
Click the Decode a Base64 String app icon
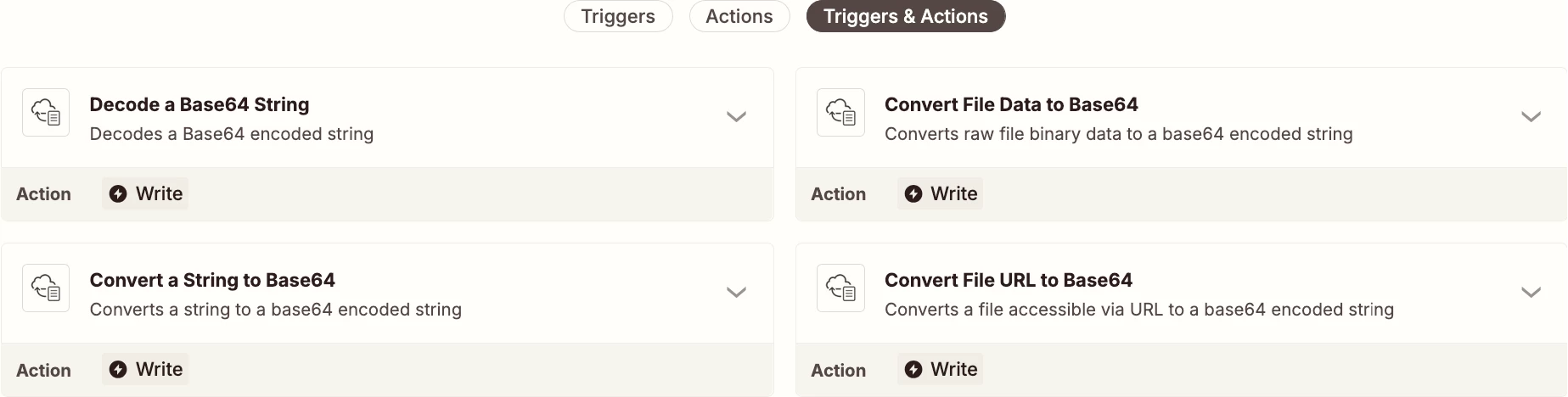[46, 112]
